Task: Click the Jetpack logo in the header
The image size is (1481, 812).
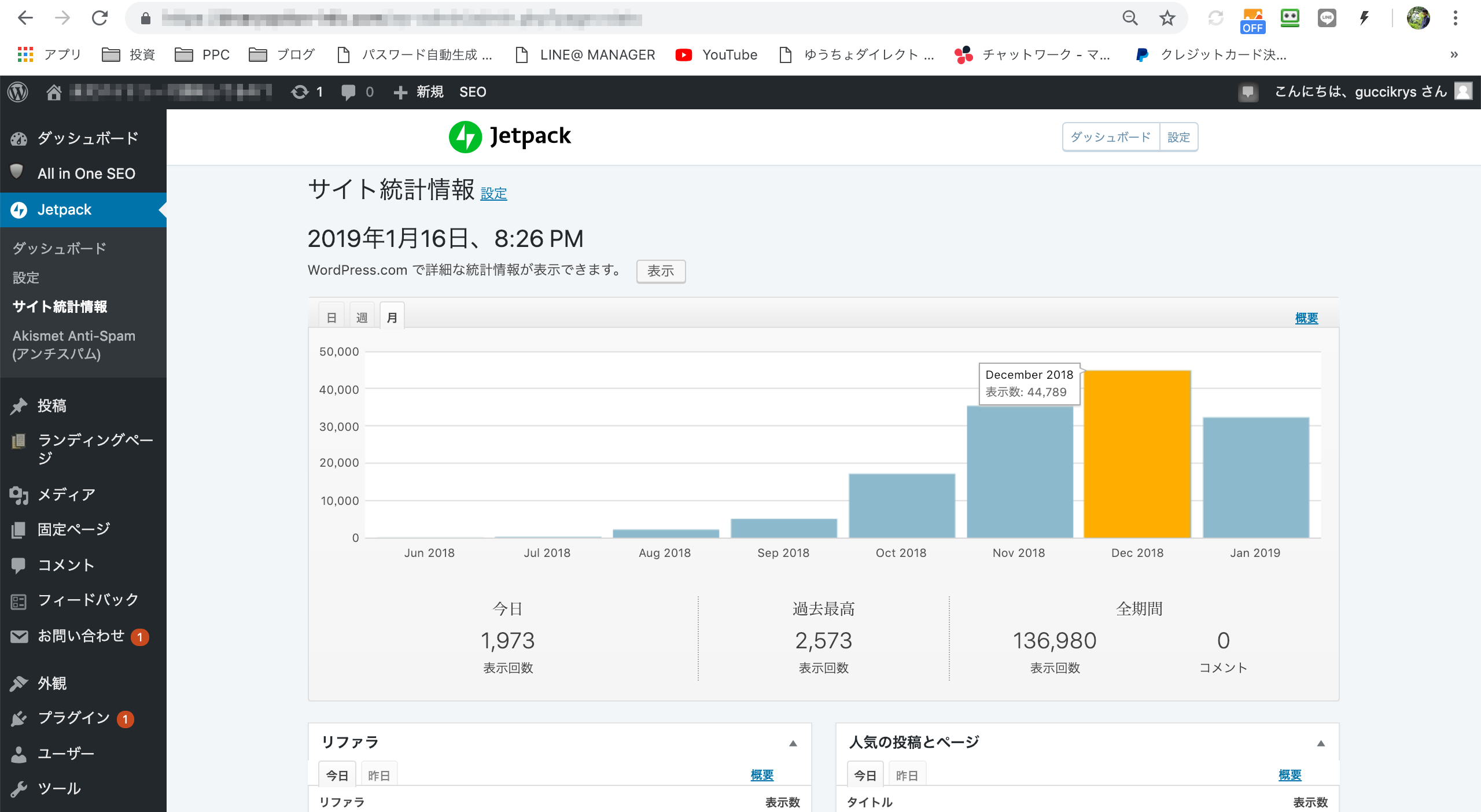Action: (510, 136)
